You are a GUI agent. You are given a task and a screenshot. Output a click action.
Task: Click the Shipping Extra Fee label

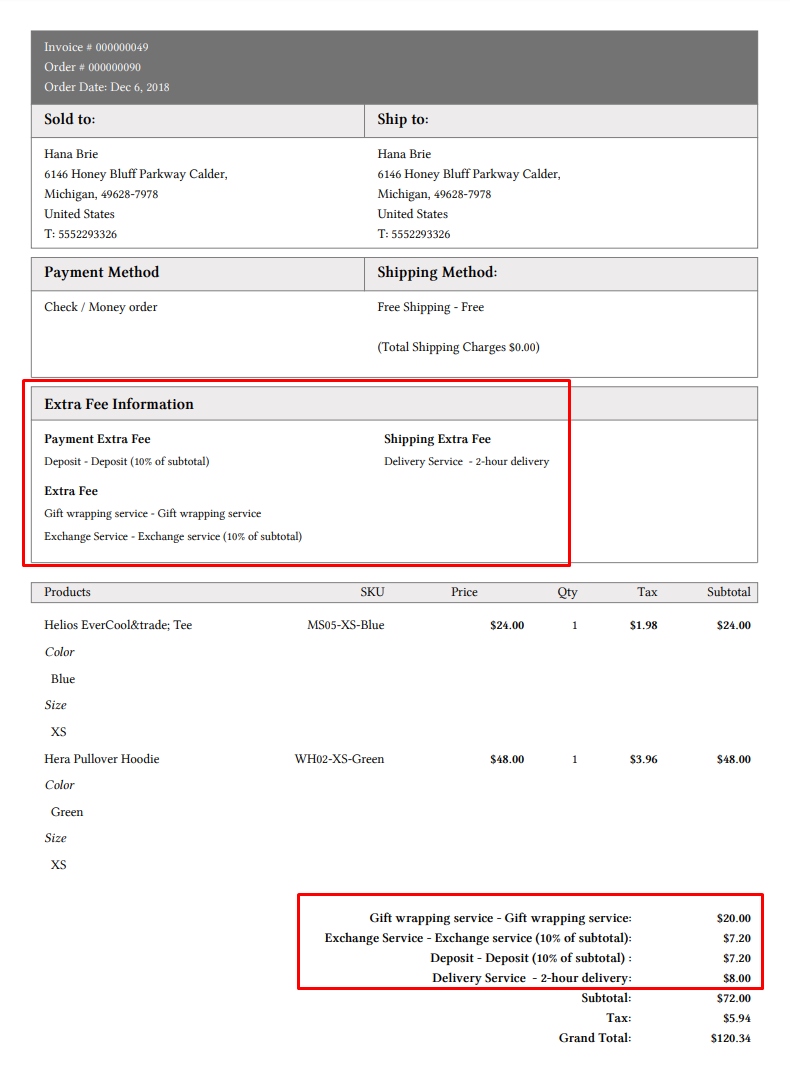(x=437, y=439)
